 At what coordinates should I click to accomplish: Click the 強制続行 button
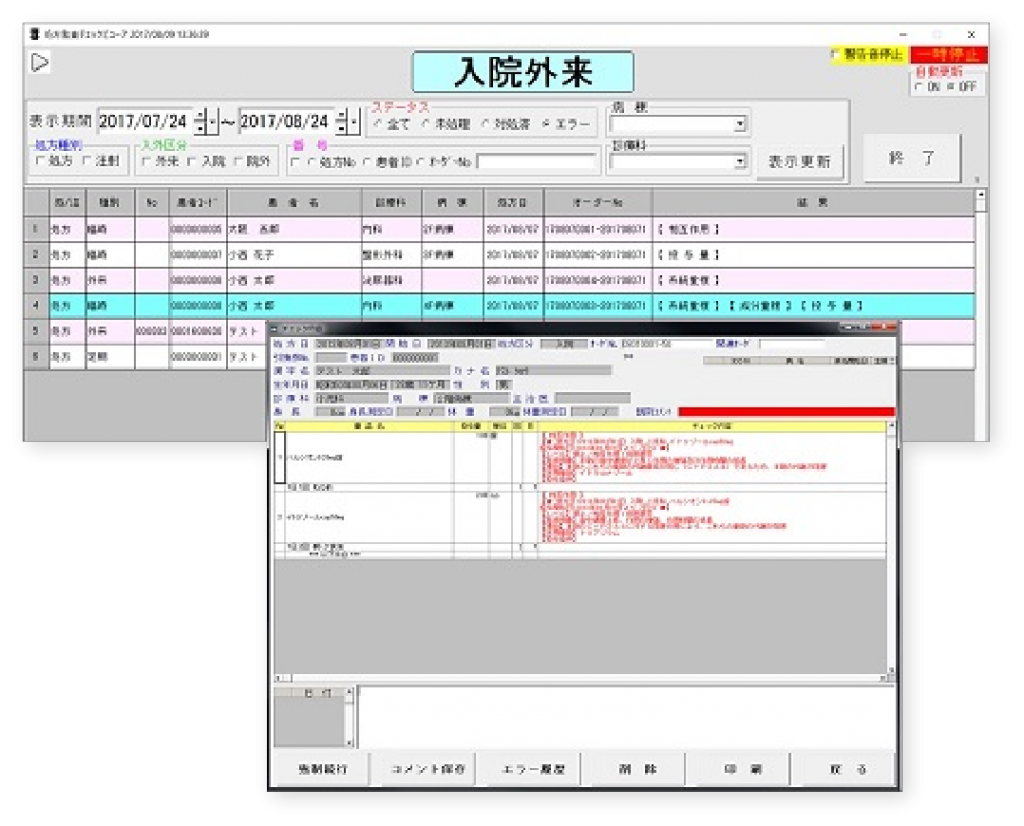(x=323, y=769)
